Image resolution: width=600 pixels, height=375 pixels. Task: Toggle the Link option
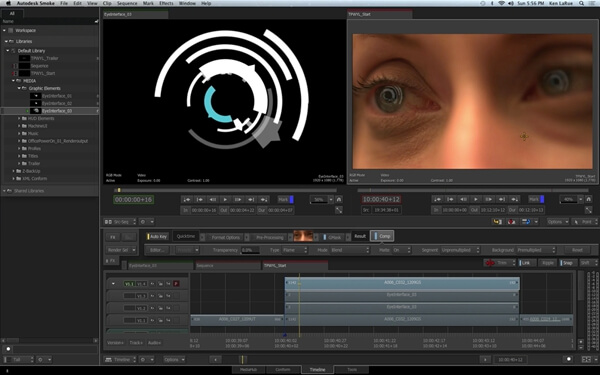526,263
